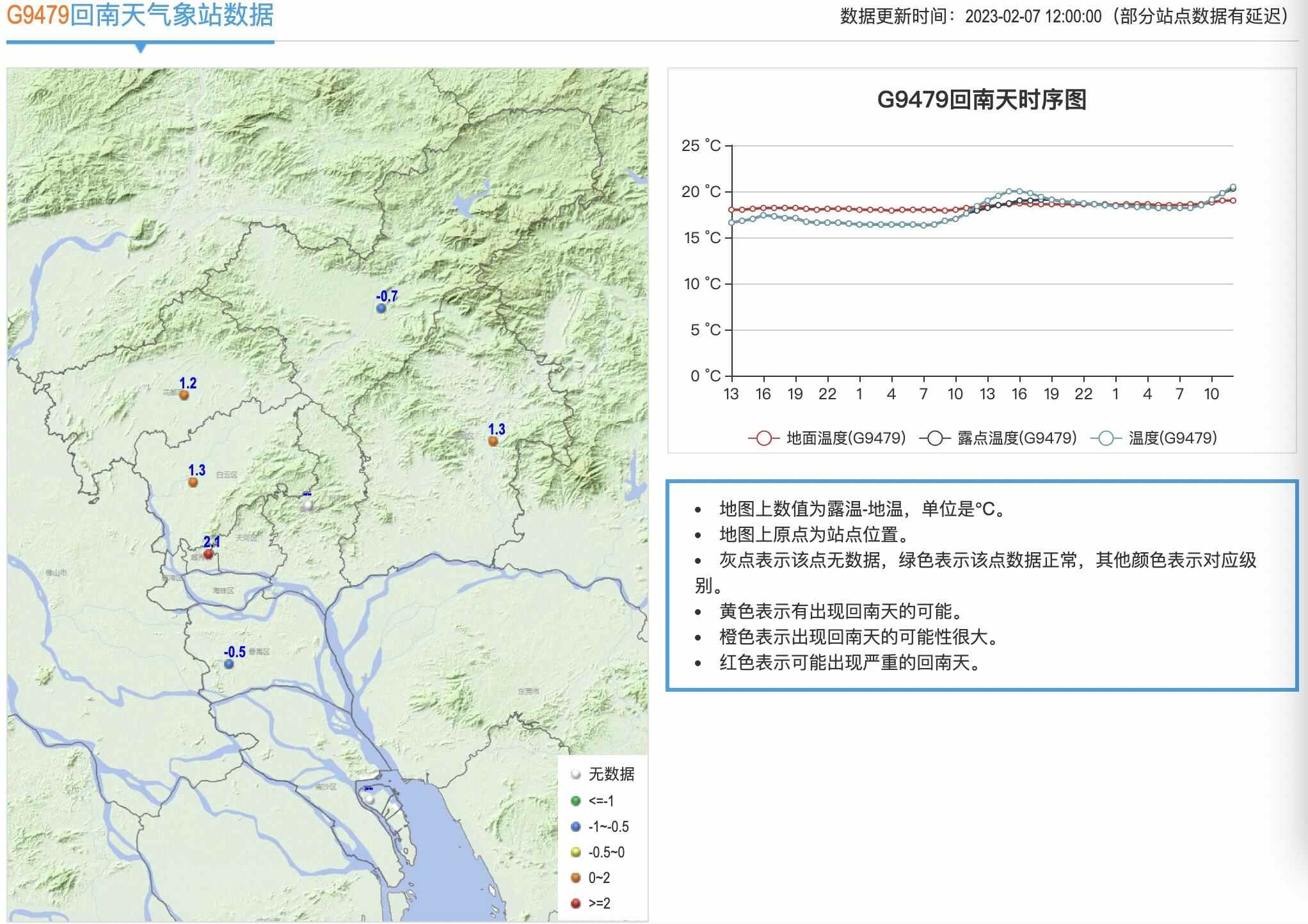Click the green <=-1 legend swatch

point(575,801)
